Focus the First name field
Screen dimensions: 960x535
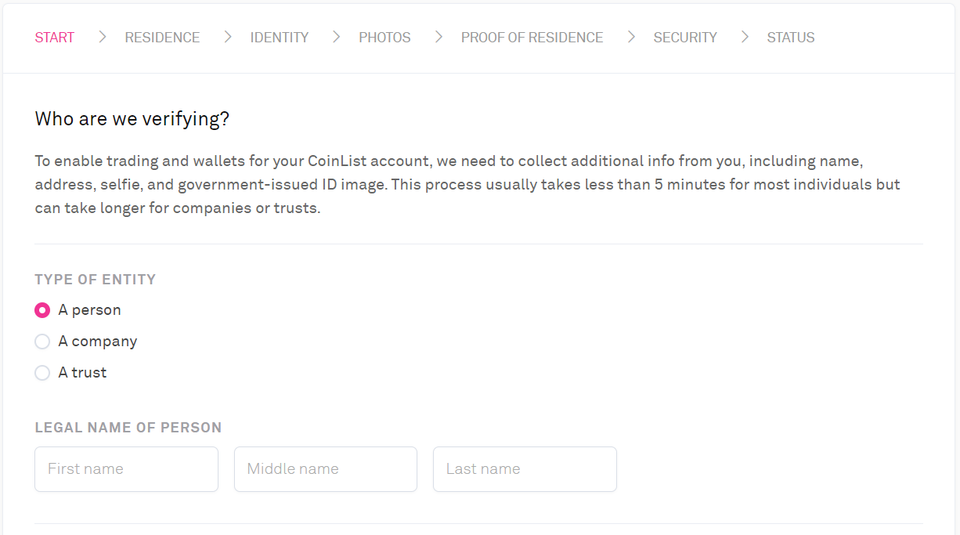(x=126, y=469)
